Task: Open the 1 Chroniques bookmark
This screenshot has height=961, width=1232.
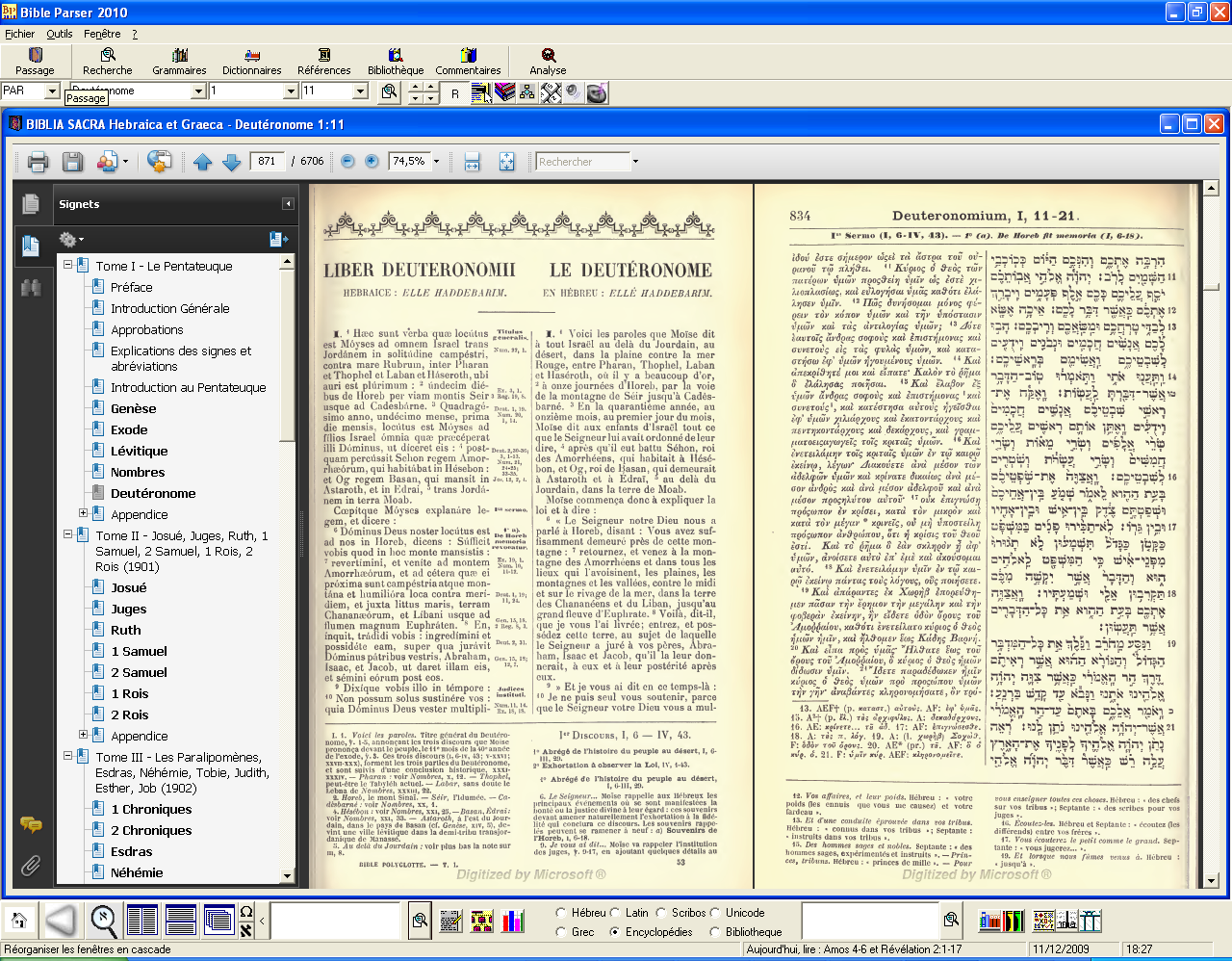Action: [x=151, y=809]
